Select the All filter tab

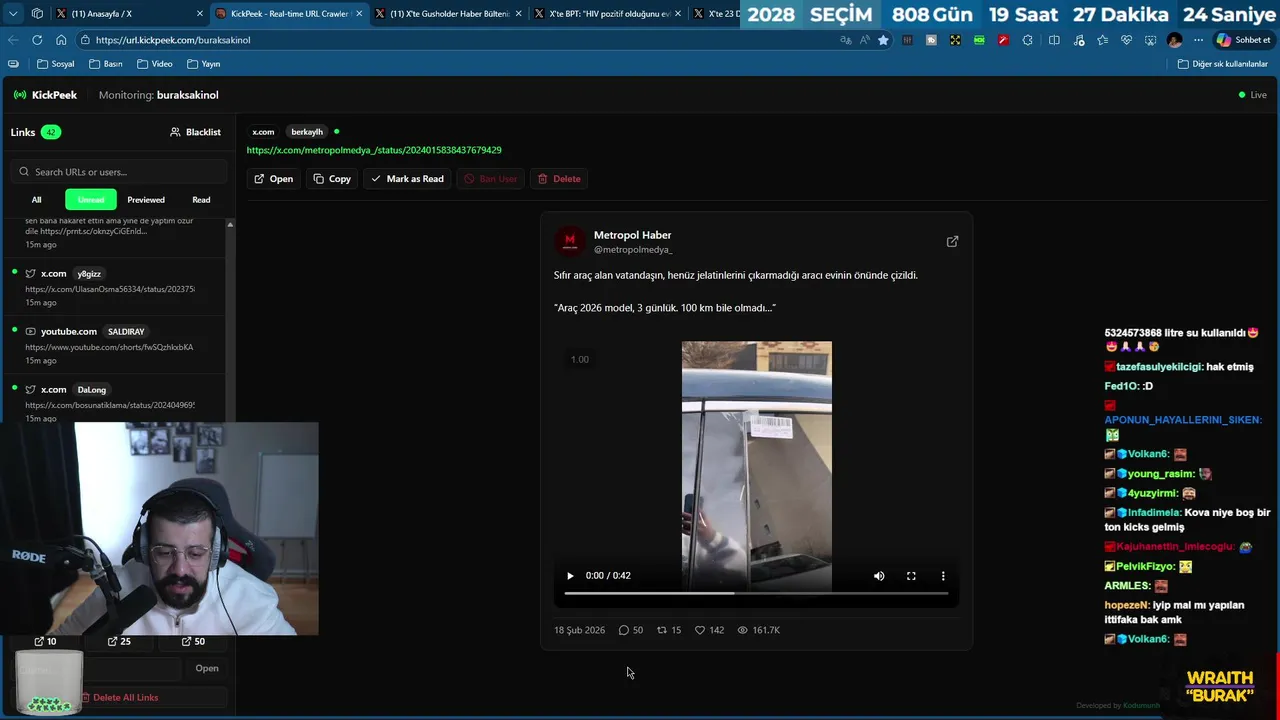coord(36,200)
